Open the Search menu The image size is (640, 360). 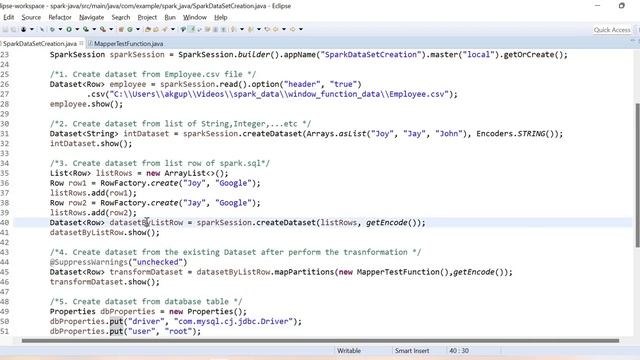click(x=121, y=17)
